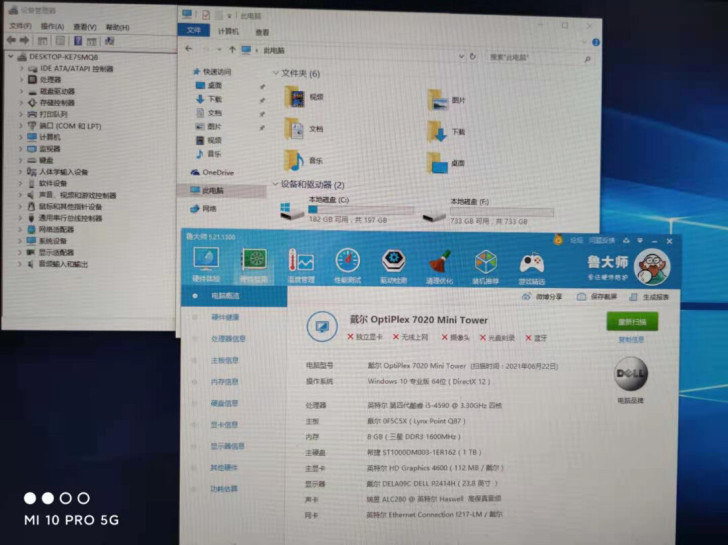Expand 网络适配器 node in Device Manager
Viewport: 728px width, 545px height.
coord(20,229)
